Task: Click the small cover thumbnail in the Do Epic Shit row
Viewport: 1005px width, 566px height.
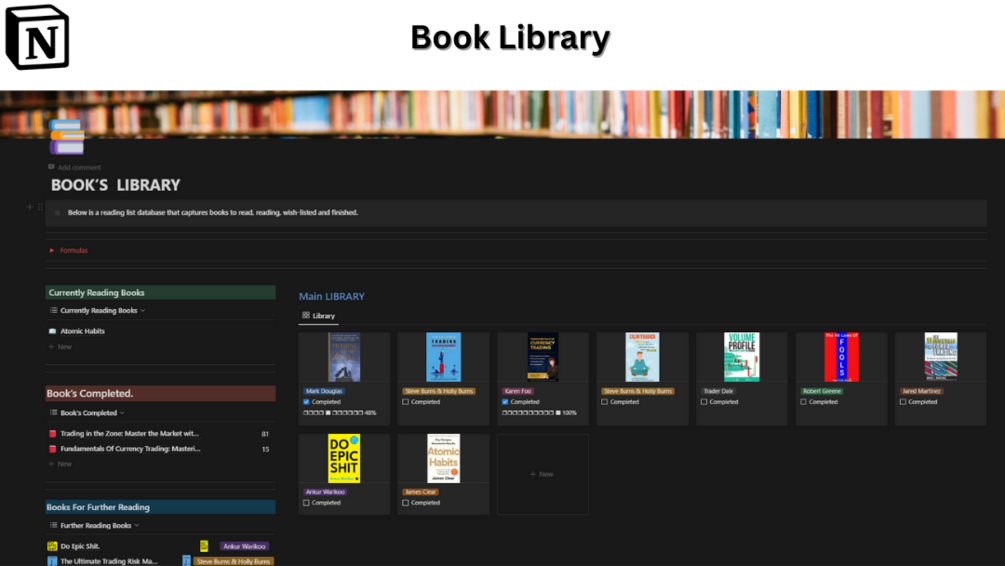Action: coord(204,546)
